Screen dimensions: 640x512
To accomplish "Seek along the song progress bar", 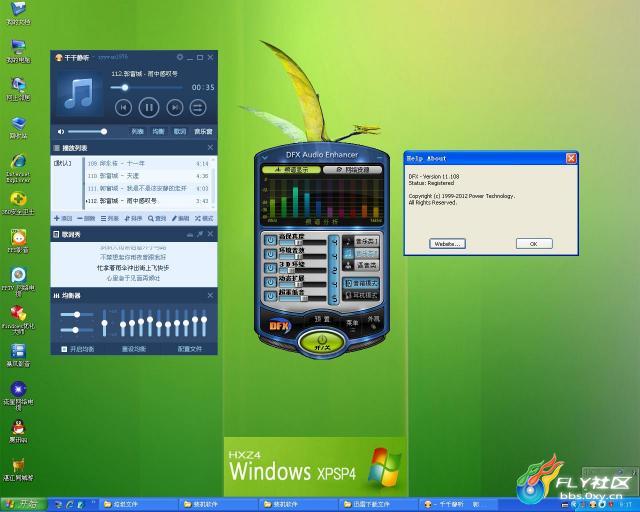I will [146, 87].
